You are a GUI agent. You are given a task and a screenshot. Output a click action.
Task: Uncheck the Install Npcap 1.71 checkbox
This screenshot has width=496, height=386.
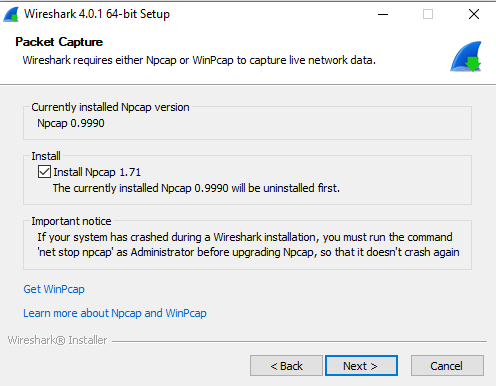44,172
